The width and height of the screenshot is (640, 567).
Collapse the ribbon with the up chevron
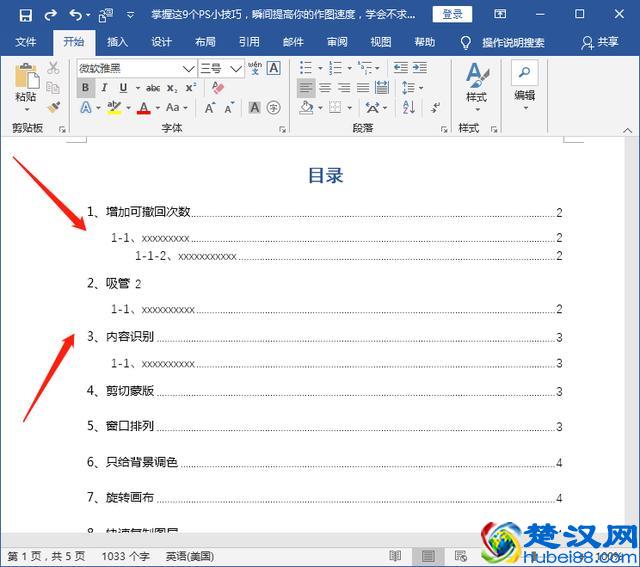[x=628, y=131]
